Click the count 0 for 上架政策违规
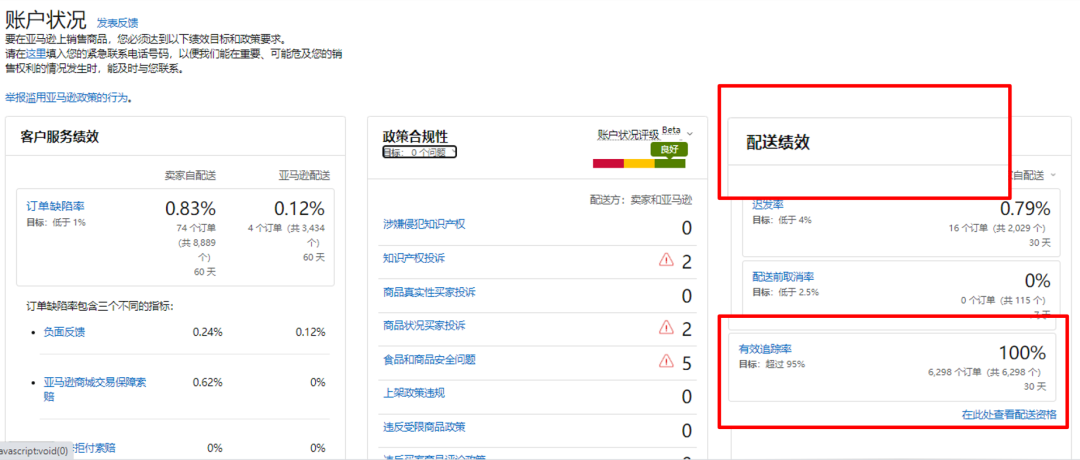Viewport: 1080px width, 460px height. tap(686, 397)
